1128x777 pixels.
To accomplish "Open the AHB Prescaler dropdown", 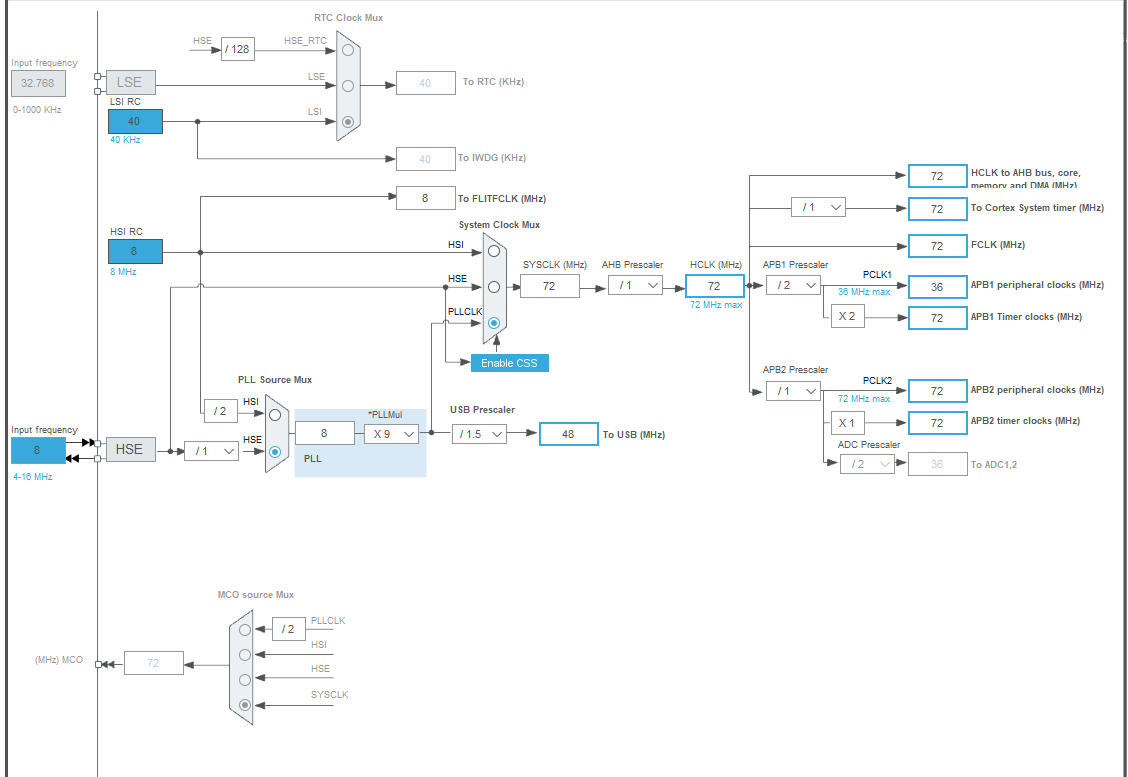I will tap(635, 286).
